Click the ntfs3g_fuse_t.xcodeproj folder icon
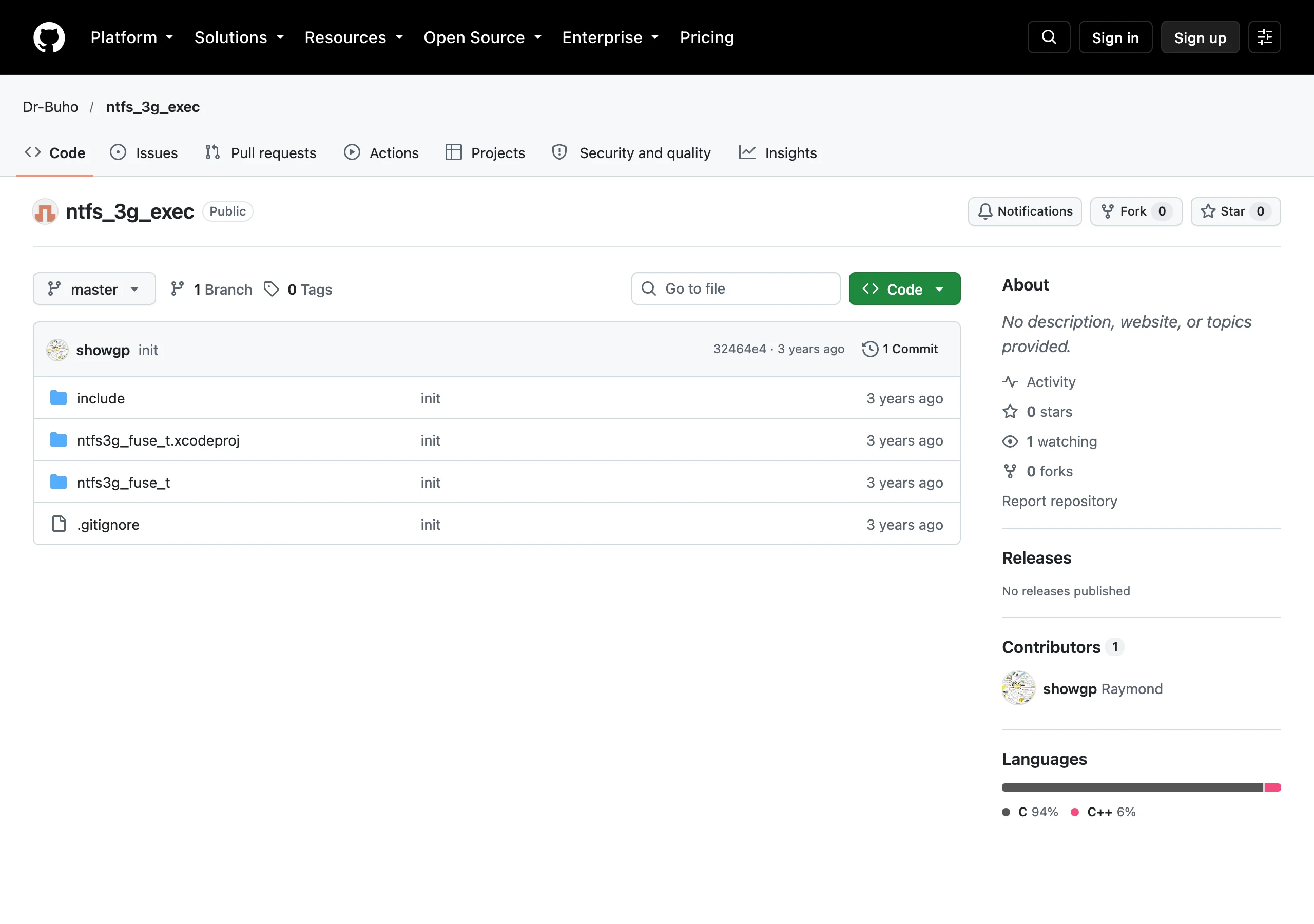This screenshot has width=1314, height=924. click(59, 440)
